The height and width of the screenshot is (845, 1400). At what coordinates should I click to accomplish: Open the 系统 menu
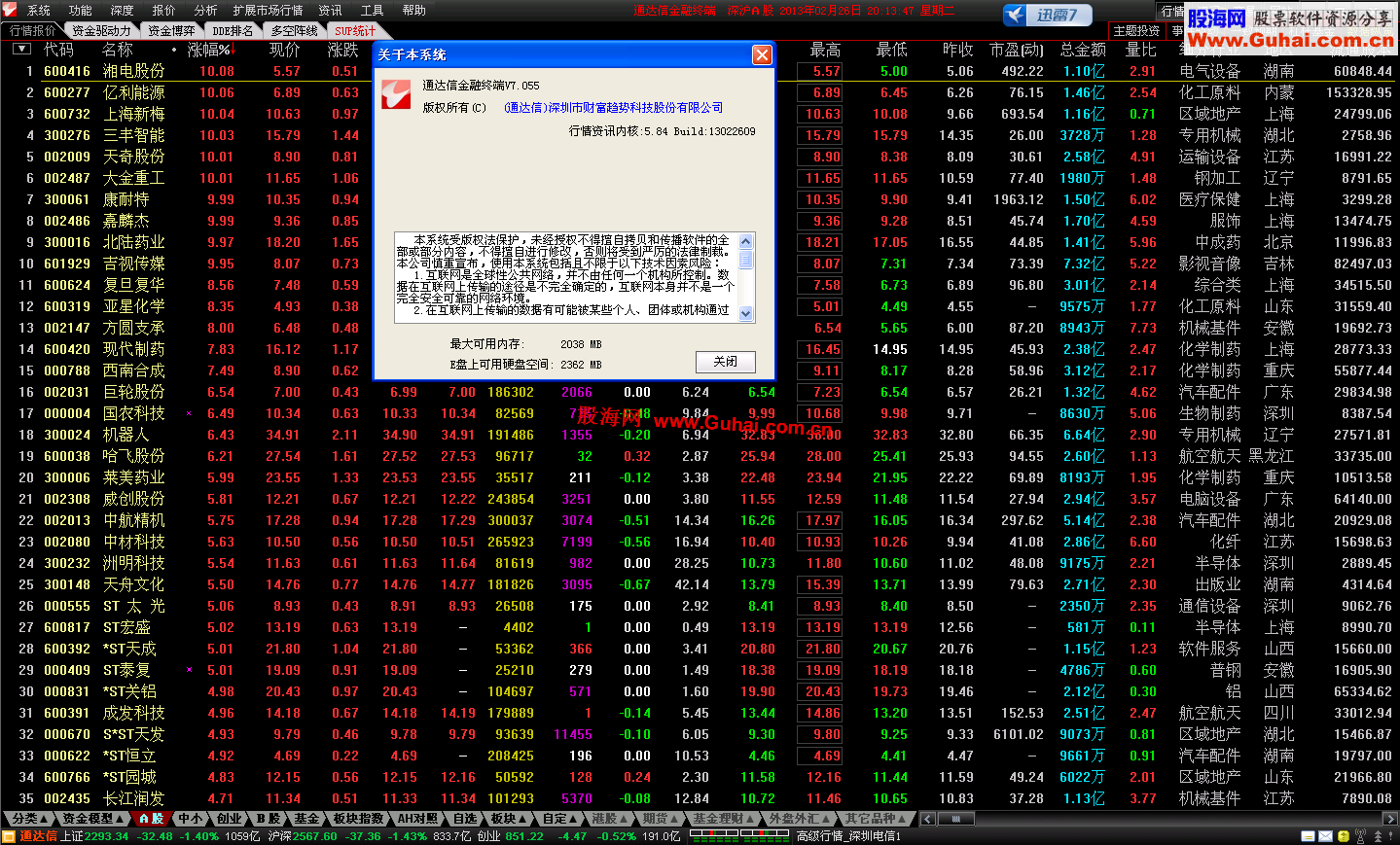click(39, 11)
